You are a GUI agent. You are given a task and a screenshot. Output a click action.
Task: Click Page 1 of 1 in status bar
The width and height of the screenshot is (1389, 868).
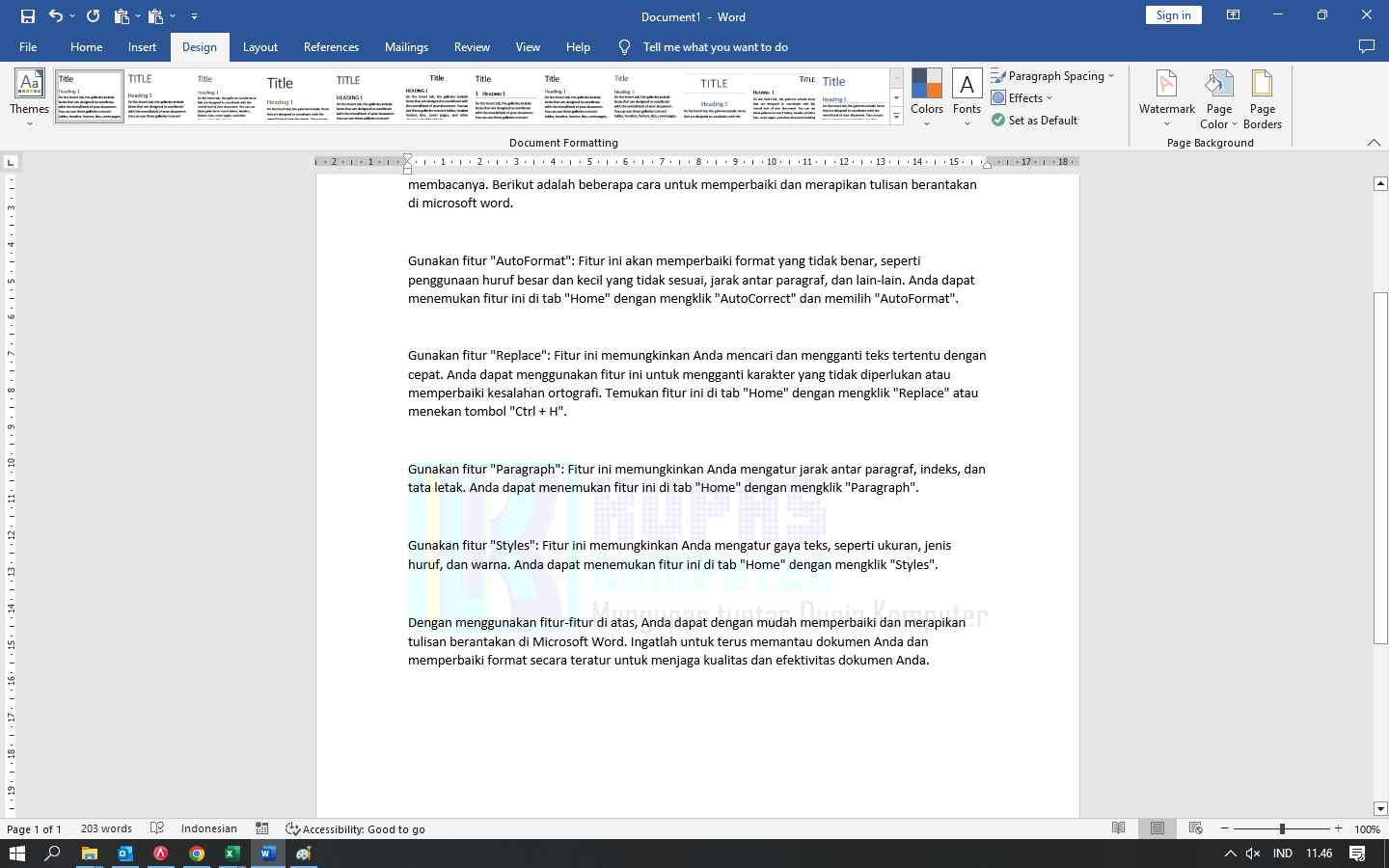coord(34,829)
